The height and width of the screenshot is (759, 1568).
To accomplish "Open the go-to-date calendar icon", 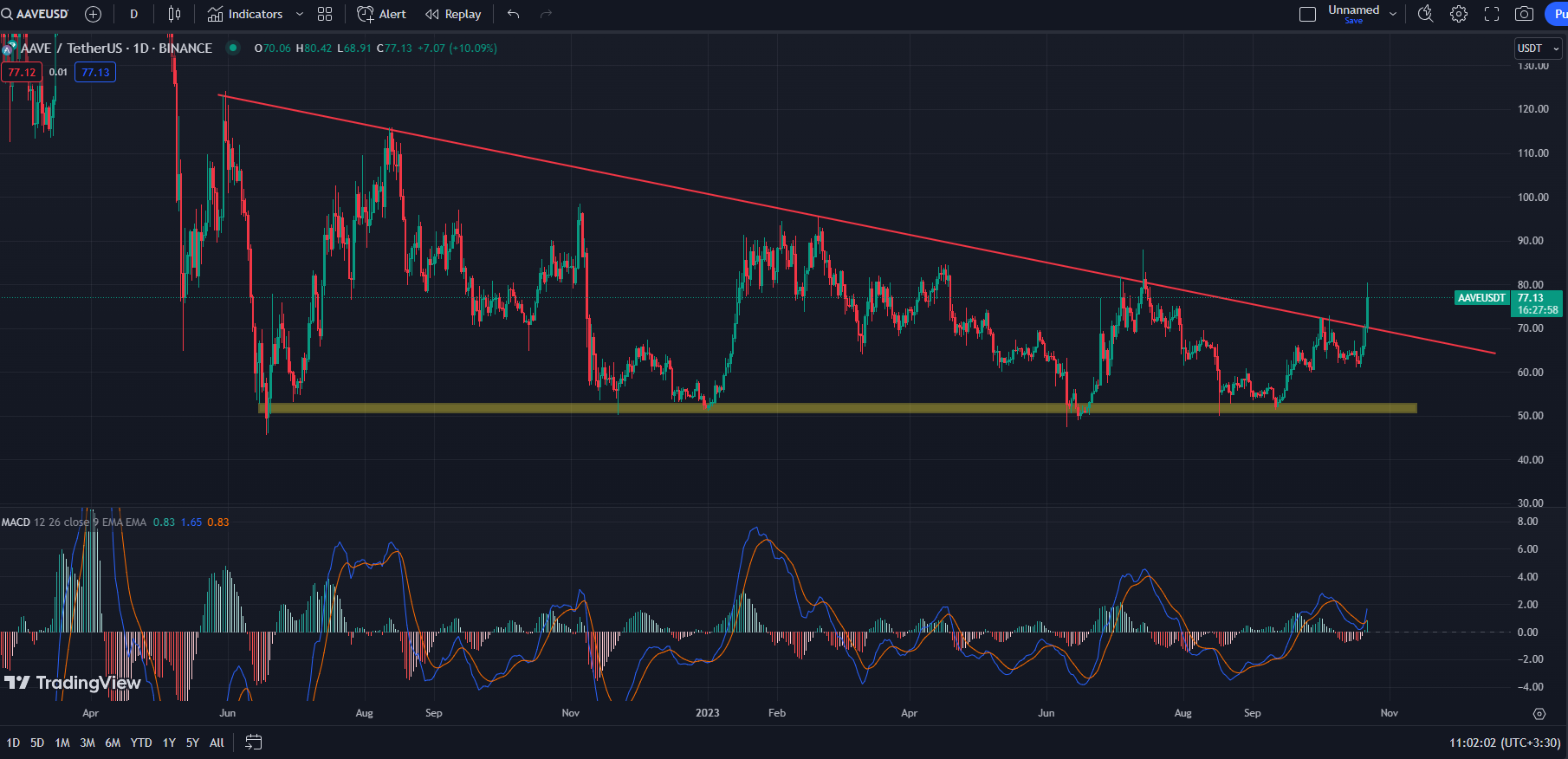I will click(x=253, y=743).
